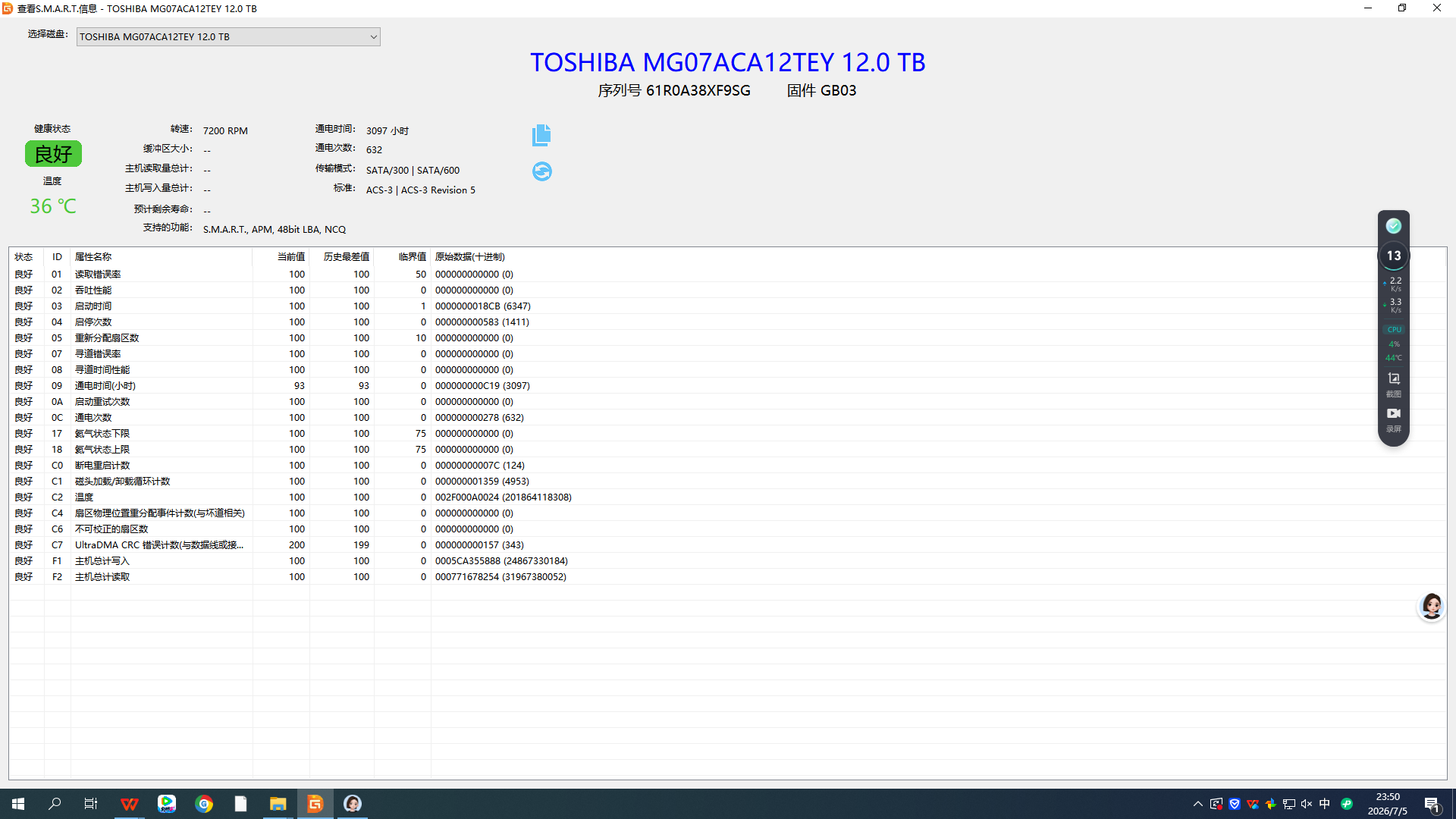Select the 启停次数 attribute row
Image resolution: width=1456 pixels, height=819 pixels.
[x=728, y=322]
